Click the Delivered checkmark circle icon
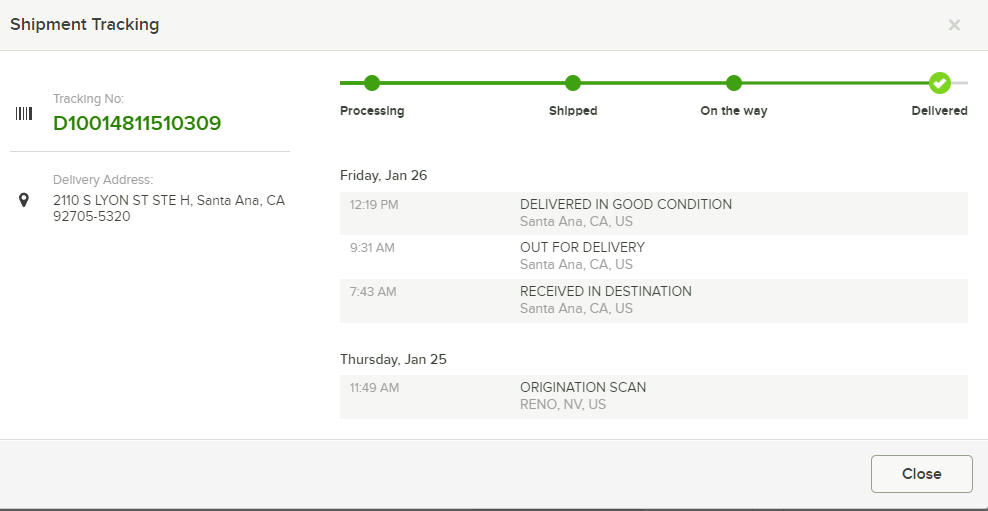Viewport: 988px width, 511px height. click(x=939, y=83)
